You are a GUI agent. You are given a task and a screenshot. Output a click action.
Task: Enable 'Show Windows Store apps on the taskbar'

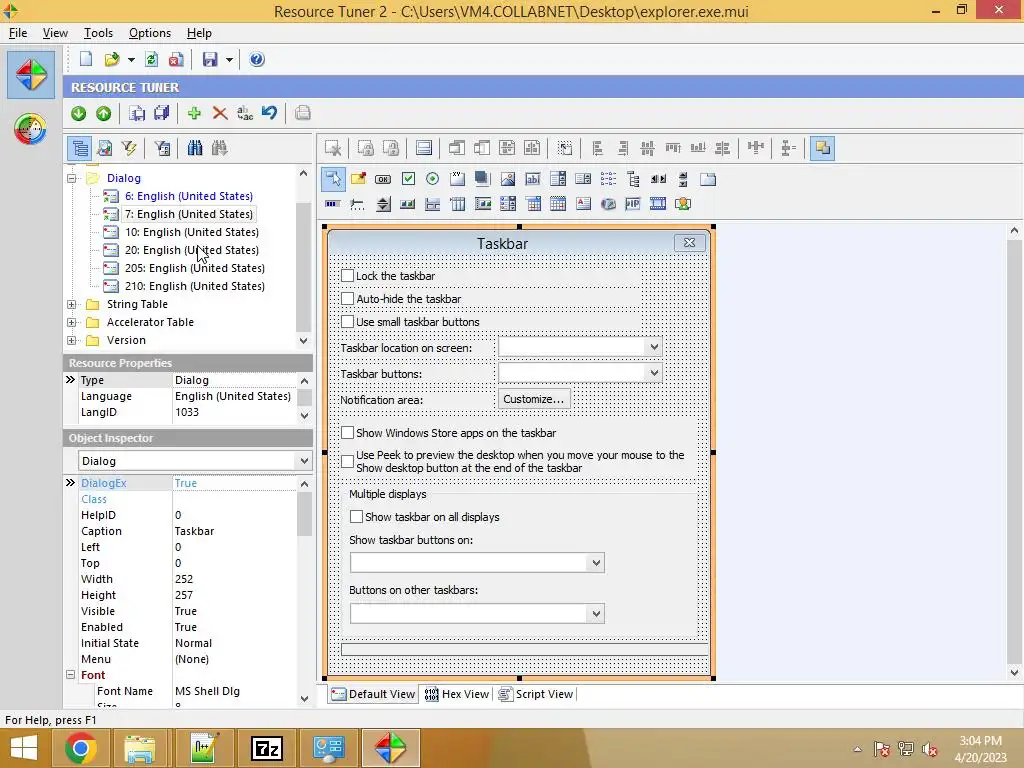tap(347, 433)
